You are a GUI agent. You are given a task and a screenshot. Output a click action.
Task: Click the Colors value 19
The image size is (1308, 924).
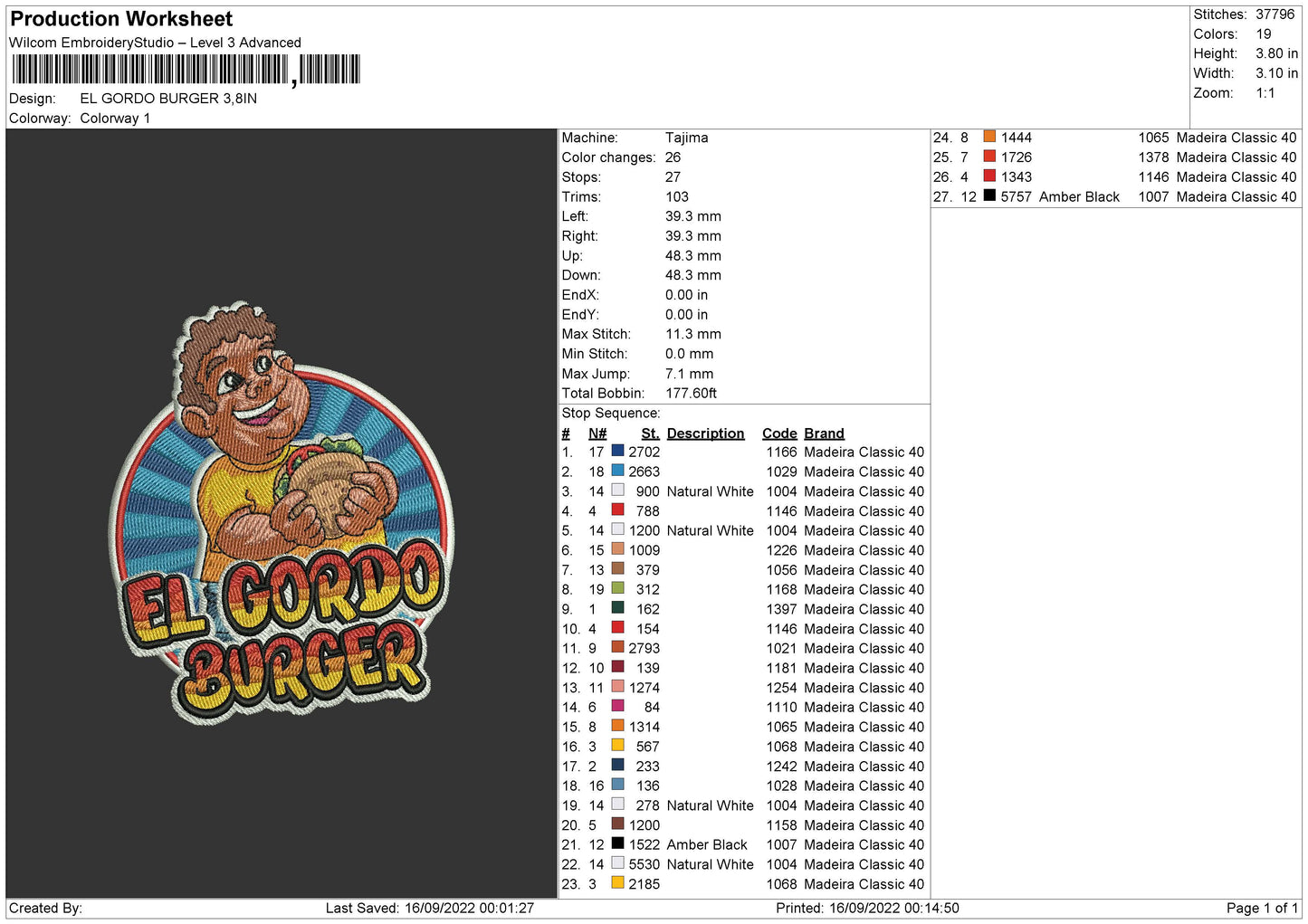click(x=1264, y=34)
